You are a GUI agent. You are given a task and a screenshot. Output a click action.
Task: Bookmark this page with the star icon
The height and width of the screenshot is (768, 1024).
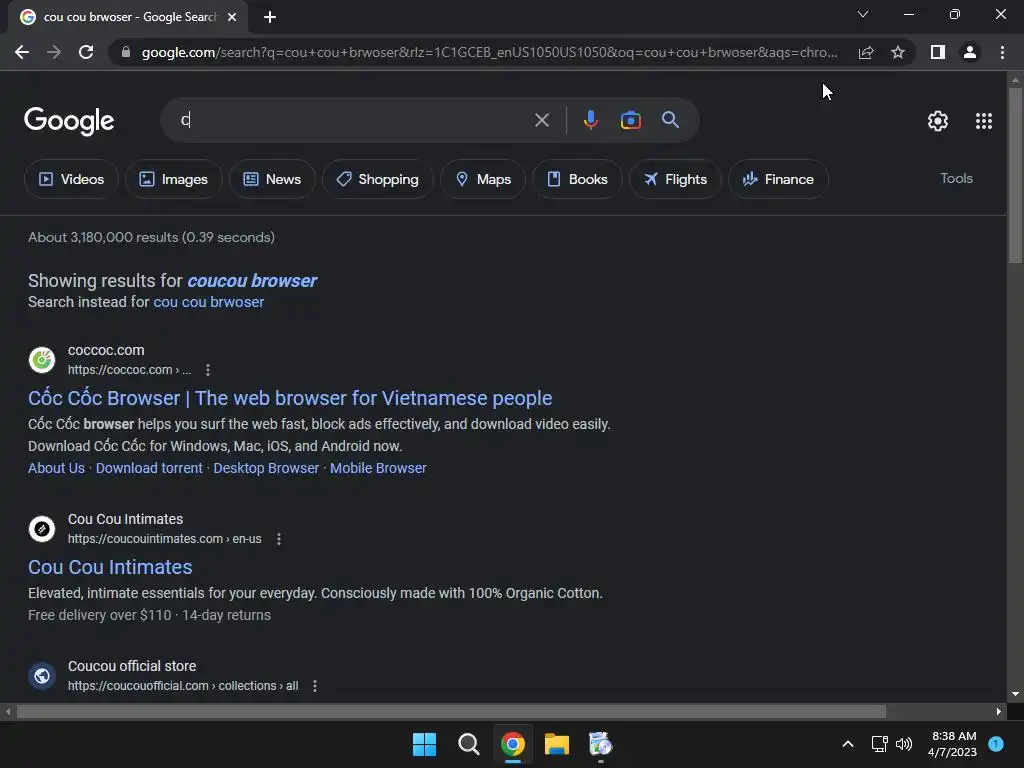tap(898, 52)
